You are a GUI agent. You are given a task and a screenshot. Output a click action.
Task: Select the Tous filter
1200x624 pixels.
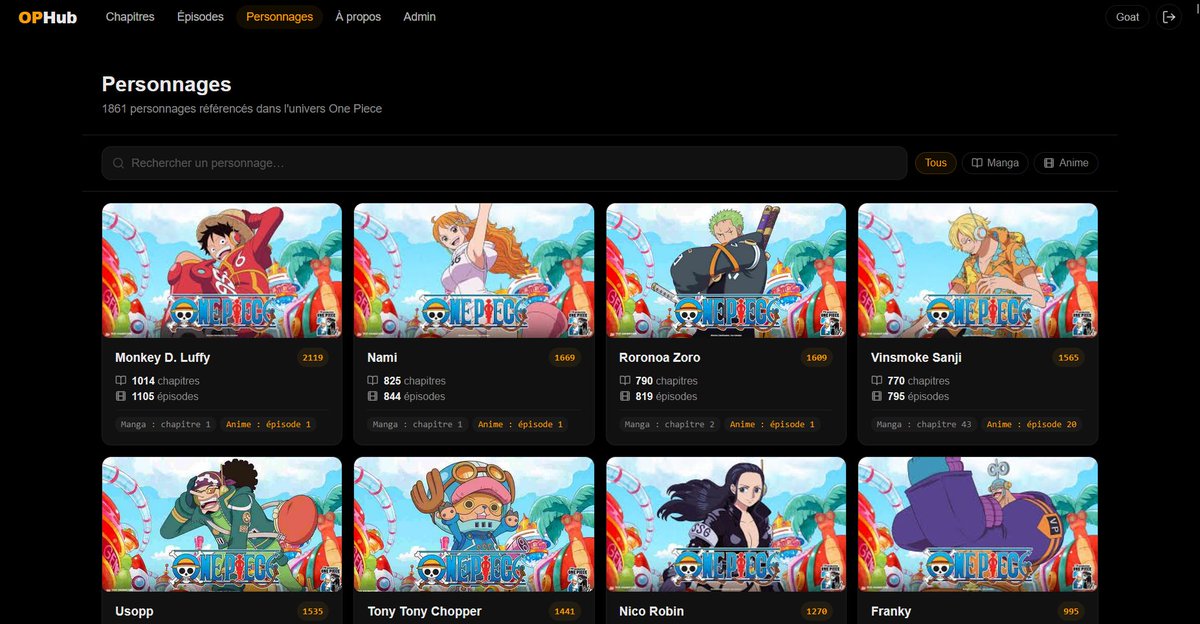(x=936, y=163)
